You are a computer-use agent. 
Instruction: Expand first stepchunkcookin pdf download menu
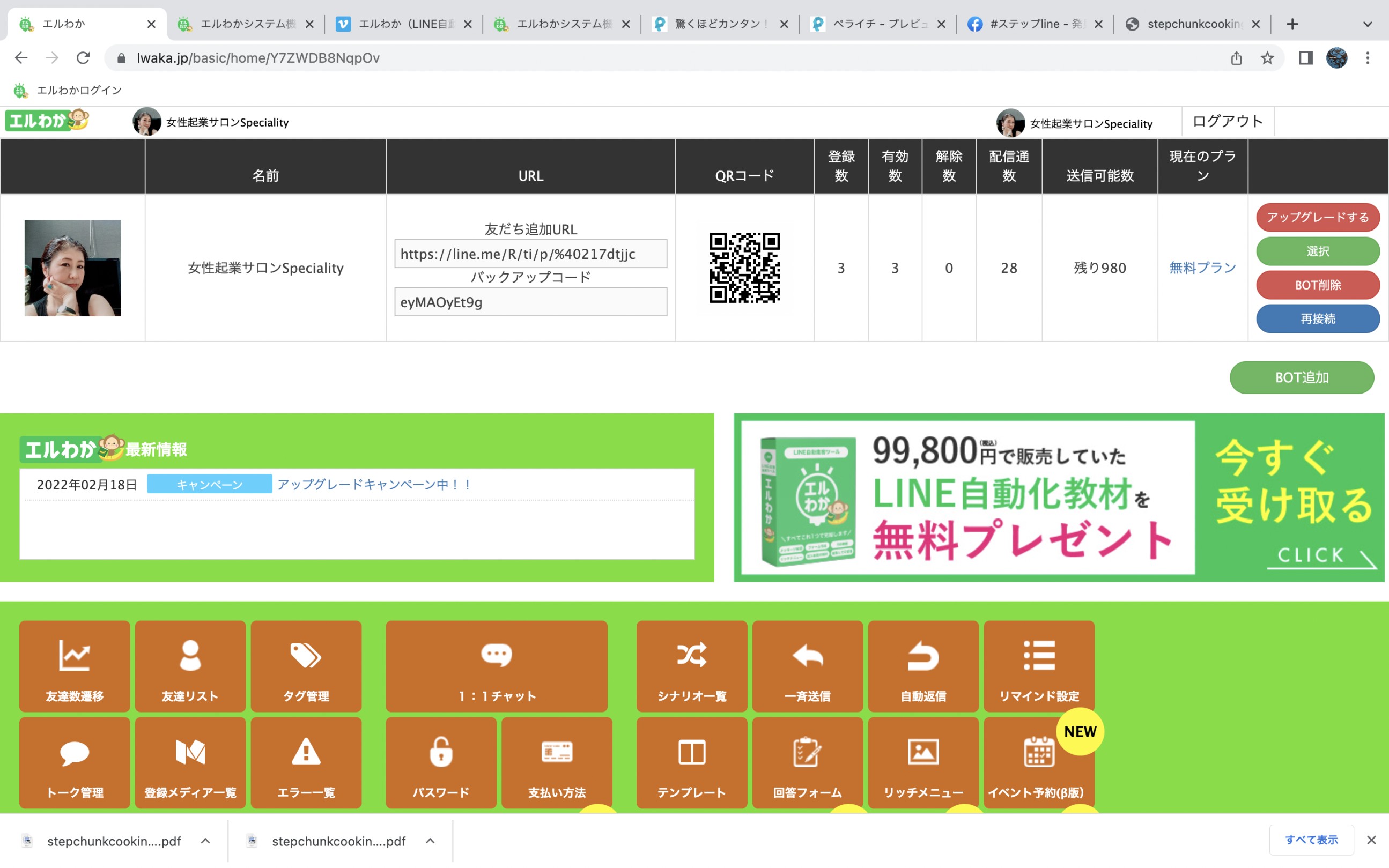(205, 841)
